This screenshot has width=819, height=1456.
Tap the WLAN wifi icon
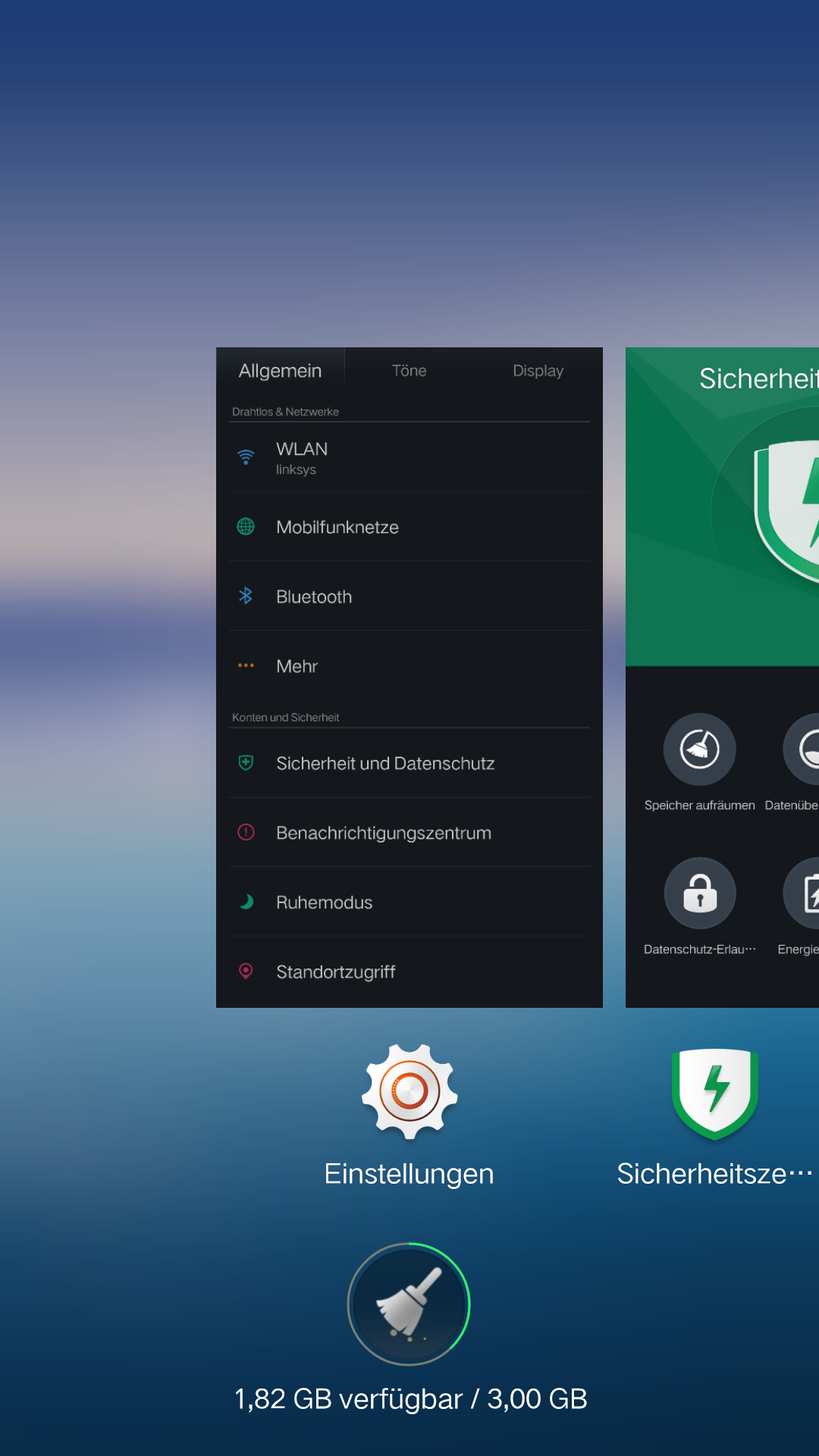point(246,457)
